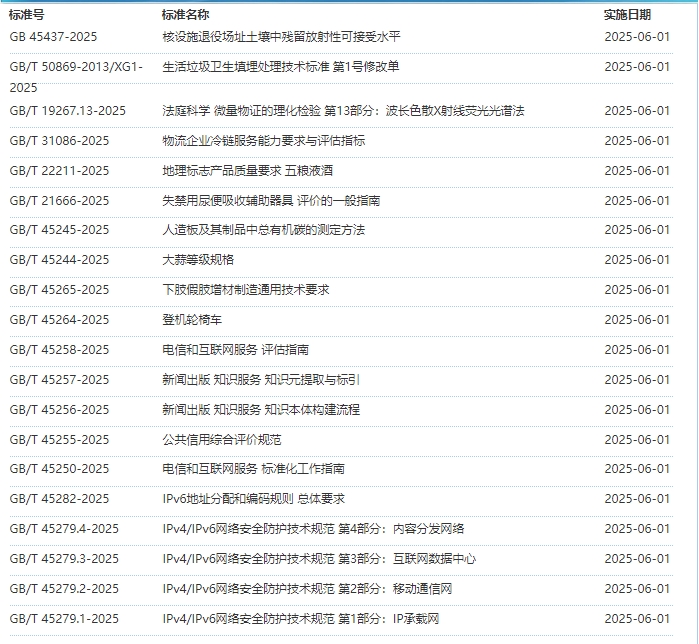
Task: Select date in 公共信用综合评价规范 row
Action: click(637, 439)
